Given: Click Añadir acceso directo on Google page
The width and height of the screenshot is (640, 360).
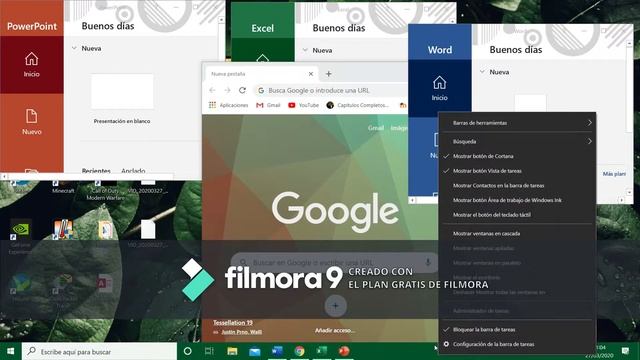Looking at the screenshot, I should 335,330.
